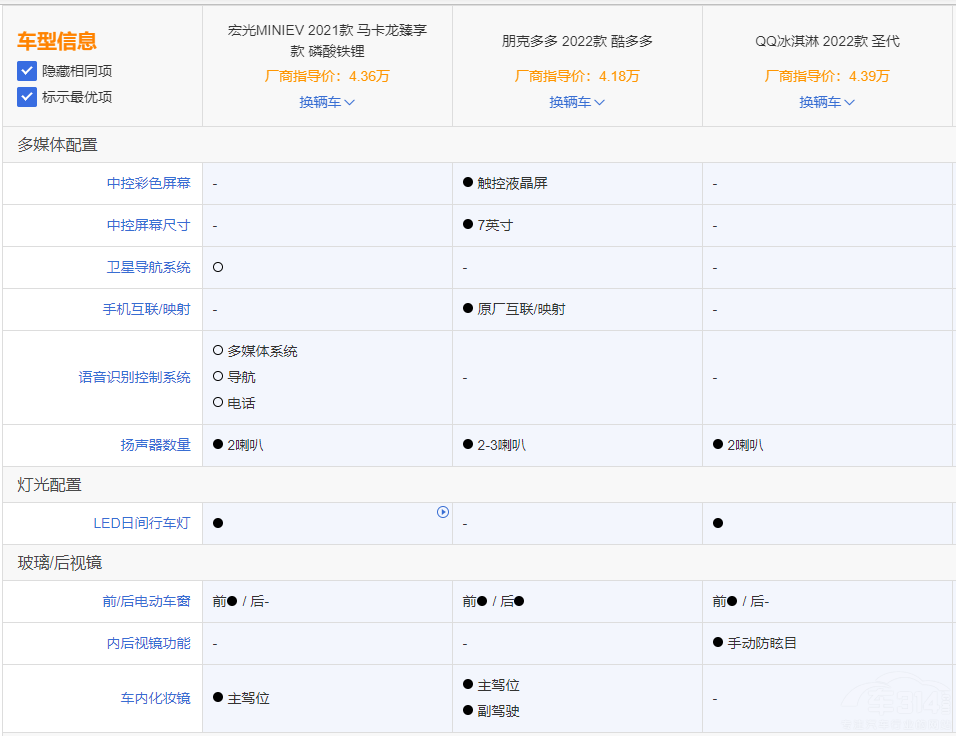Screen dimensions: 956x736
Task: Click the QQ冰淇淋 2022款 圣代 title
Action: (827, 41)
